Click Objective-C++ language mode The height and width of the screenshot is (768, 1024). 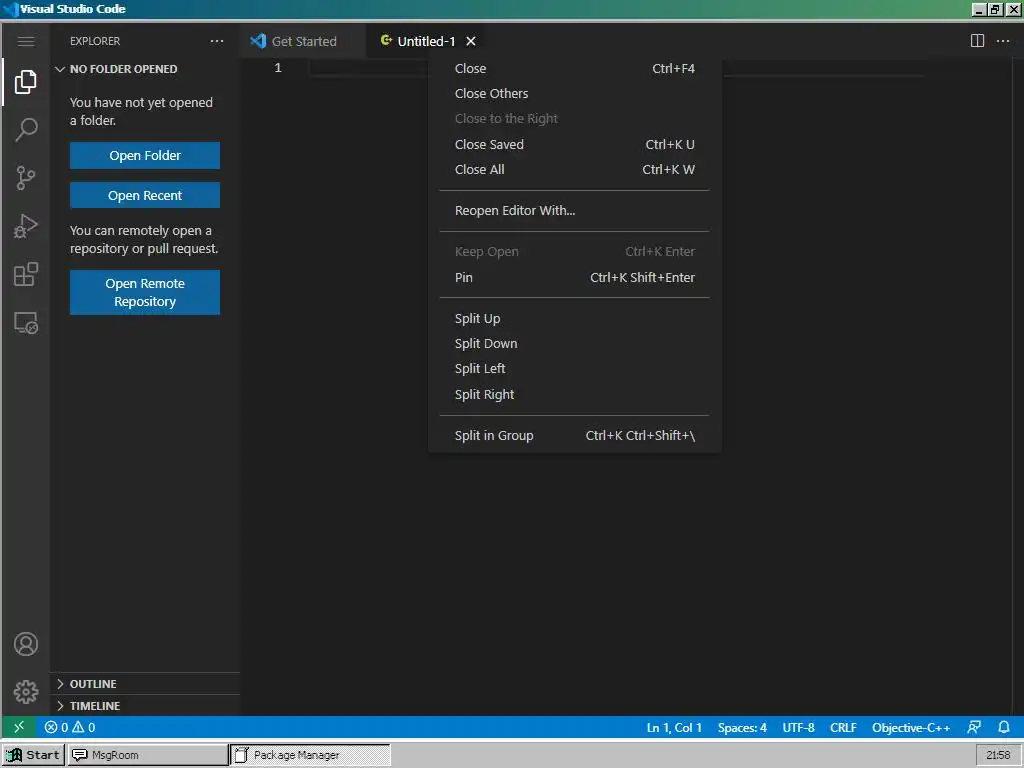pos(911,728)
